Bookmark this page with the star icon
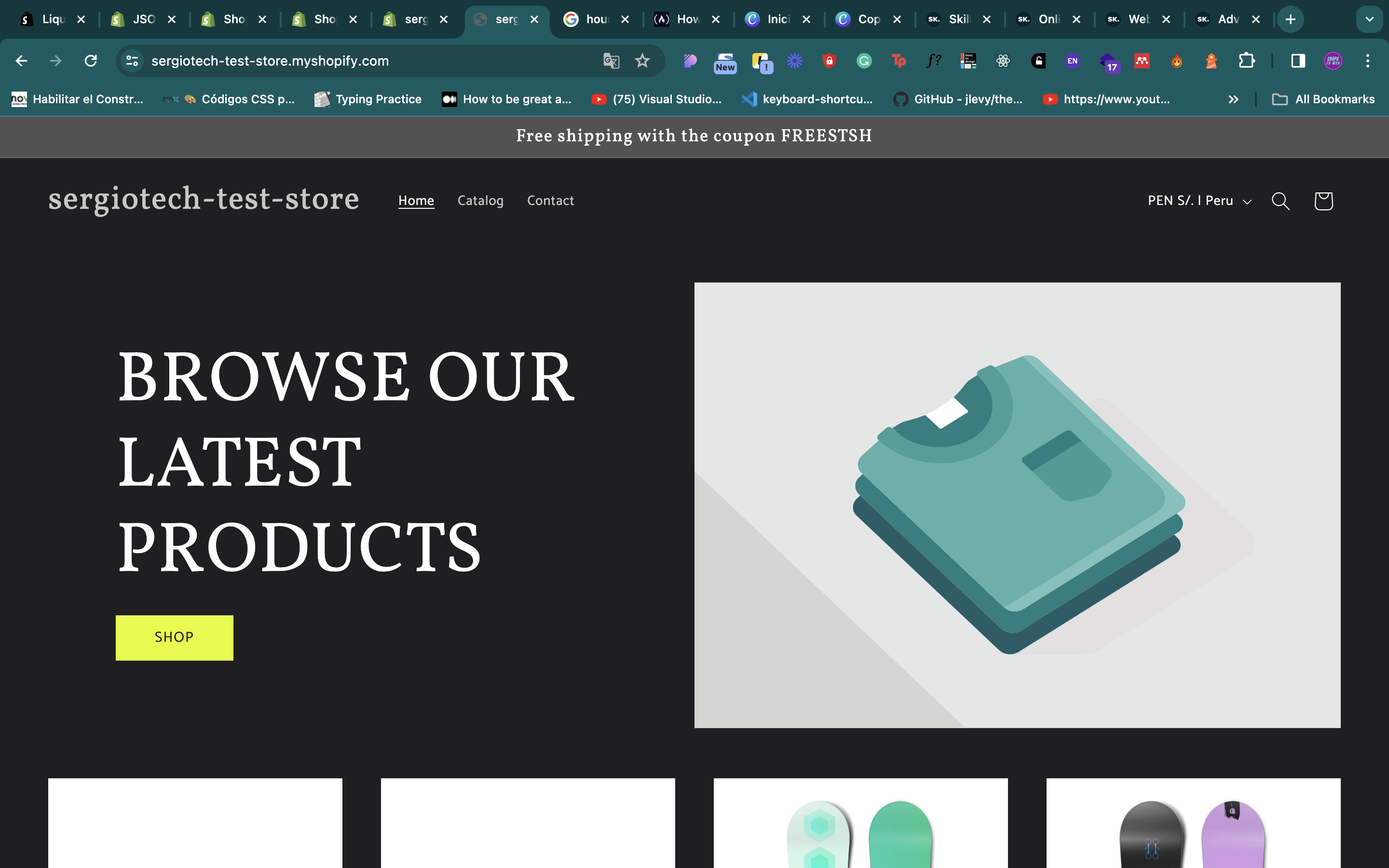The height and width of the screenshot is (868, 1389). [642, 61]
